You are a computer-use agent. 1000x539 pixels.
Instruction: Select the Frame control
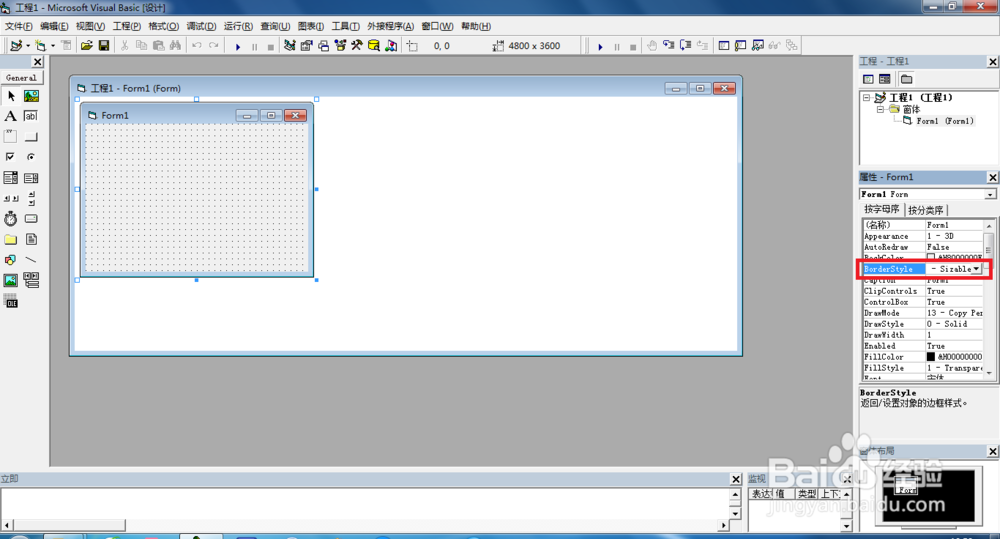click(x=11, y=137)
